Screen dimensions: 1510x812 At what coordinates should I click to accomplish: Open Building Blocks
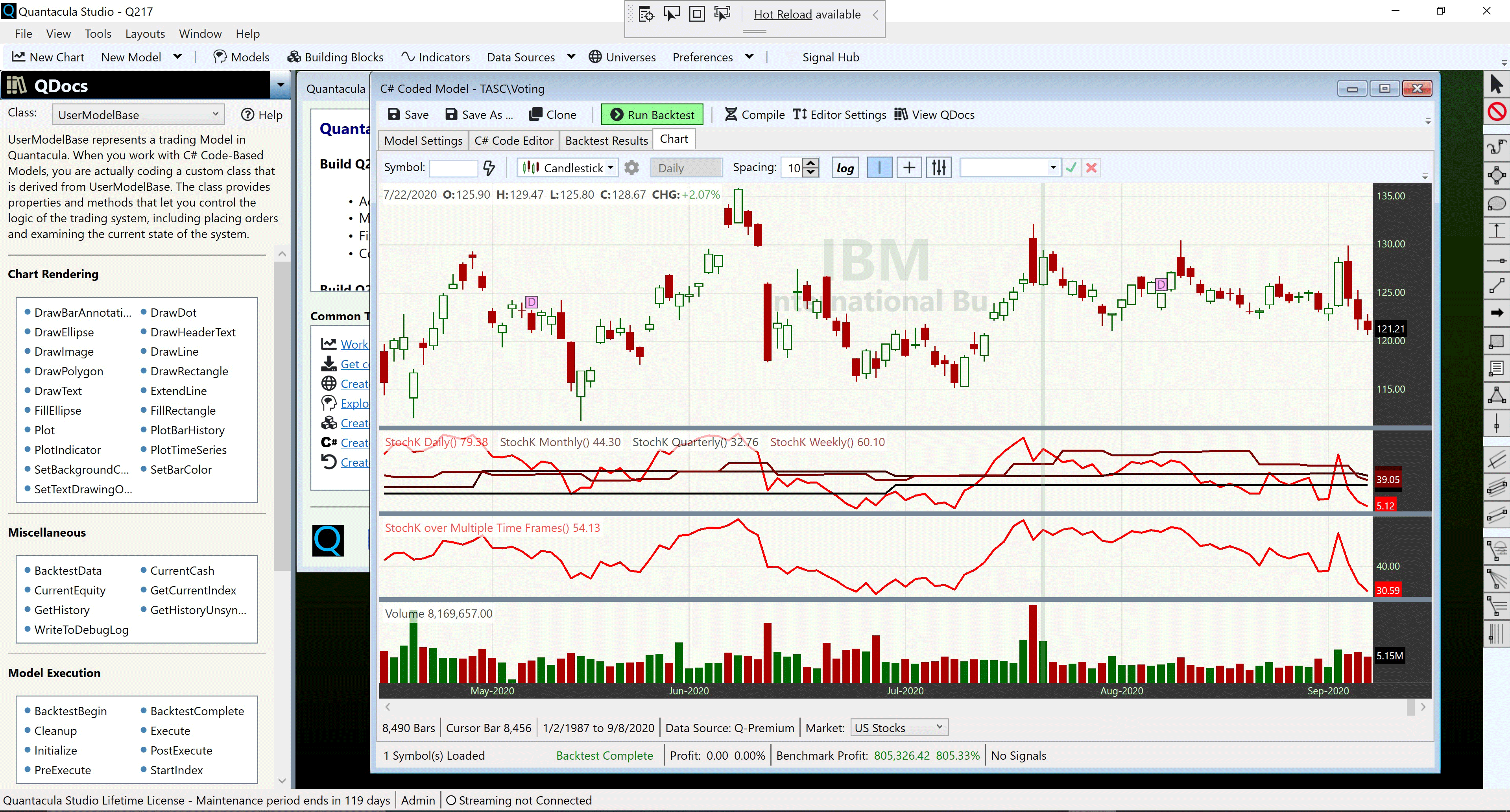335,57
